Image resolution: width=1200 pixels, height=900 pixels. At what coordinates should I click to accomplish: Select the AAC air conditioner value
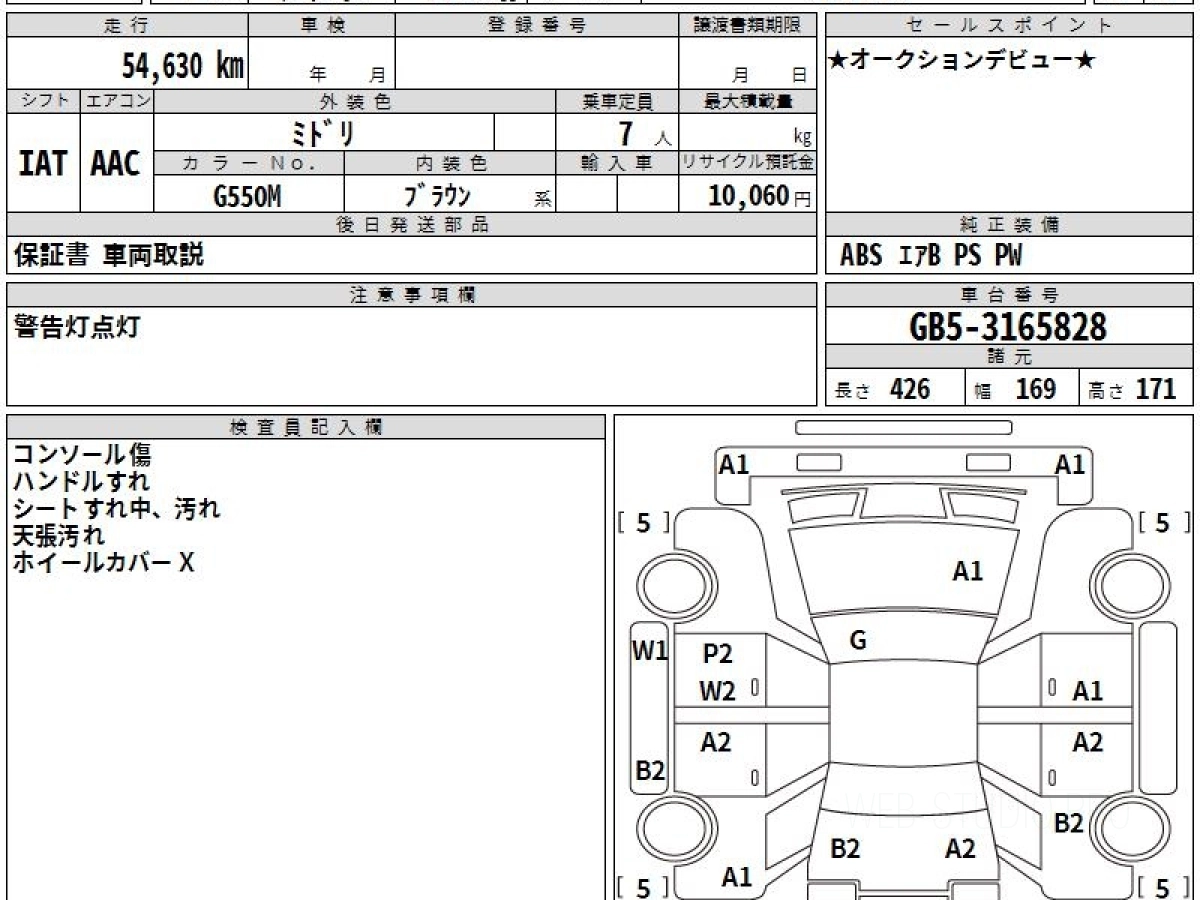pos(116,163)
